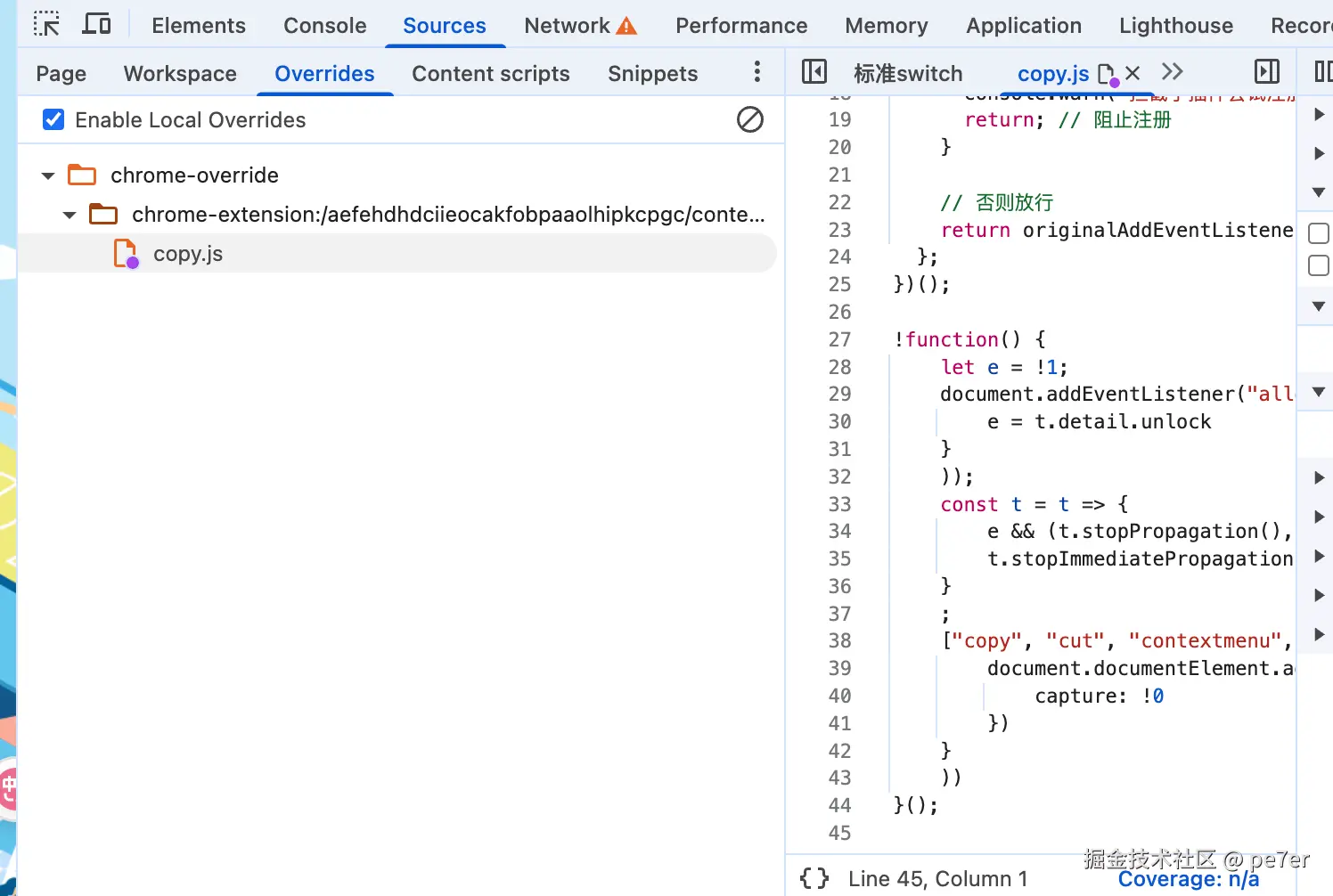This screenshot has width=1333, height=896.
Task: Click the Line 45, Column 1 indicator
Action: (937, 879)
